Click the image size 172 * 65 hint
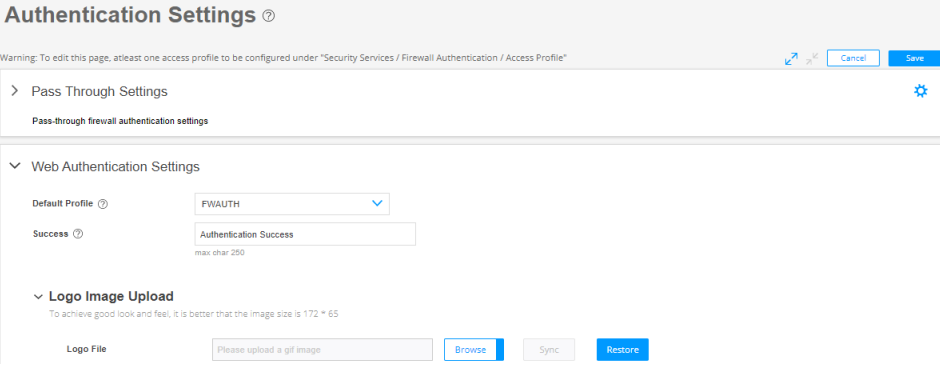The width and height of the screenshot is (940, 366). [194, 314]
